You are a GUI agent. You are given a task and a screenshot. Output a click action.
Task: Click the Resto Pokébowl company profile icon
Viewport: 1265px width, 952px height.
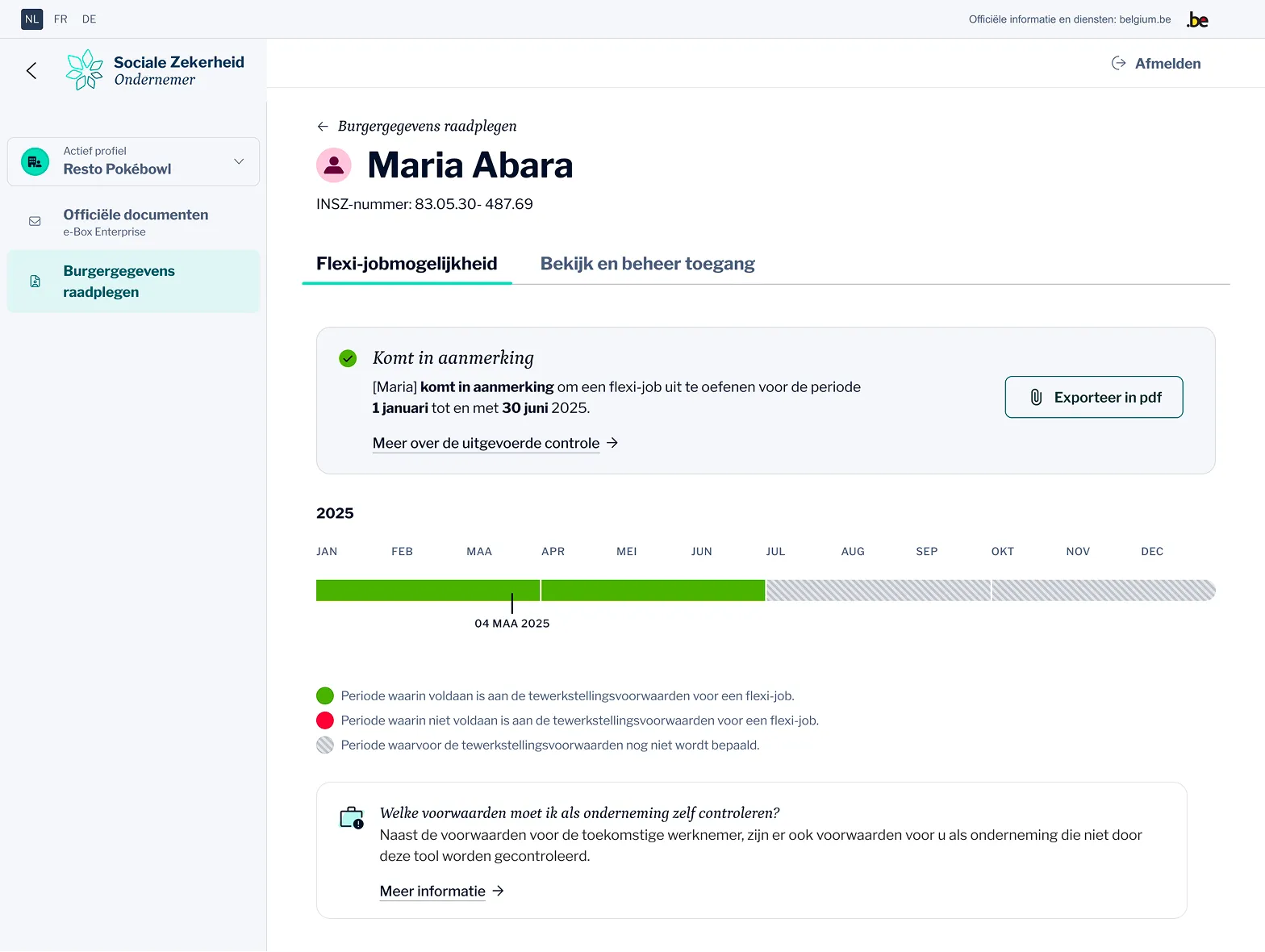(x=35, y=161)
